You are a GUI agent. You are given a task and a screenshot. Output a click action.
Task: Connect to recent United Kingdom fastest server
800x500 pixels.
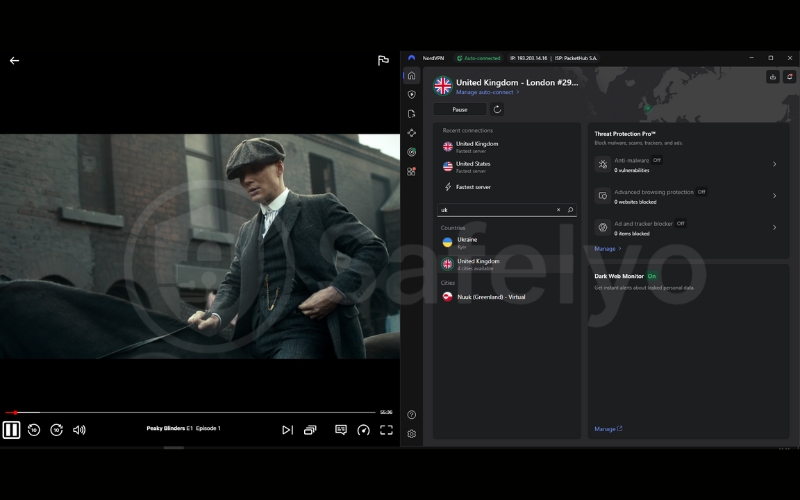click(507, 147)
